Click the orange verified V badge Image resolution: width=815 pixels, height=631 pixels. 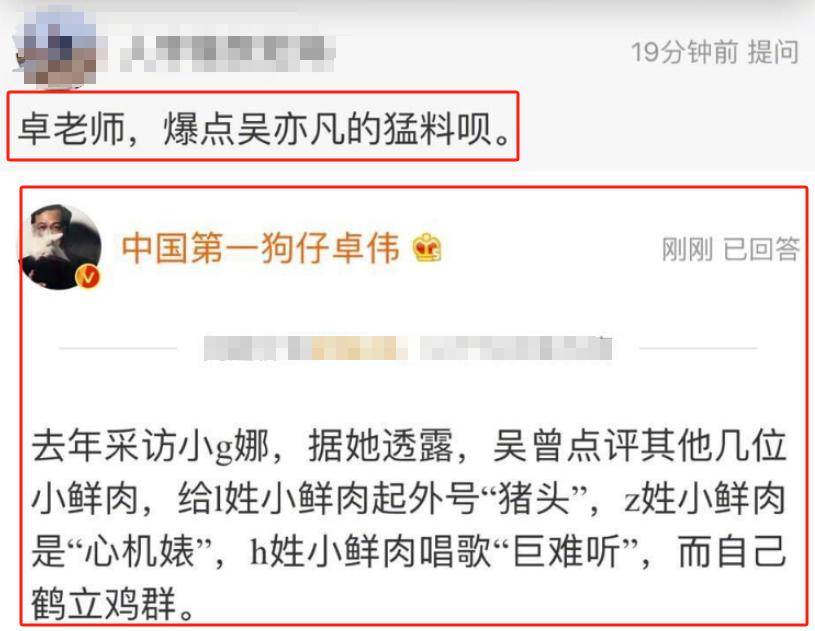tap(88, 277)
